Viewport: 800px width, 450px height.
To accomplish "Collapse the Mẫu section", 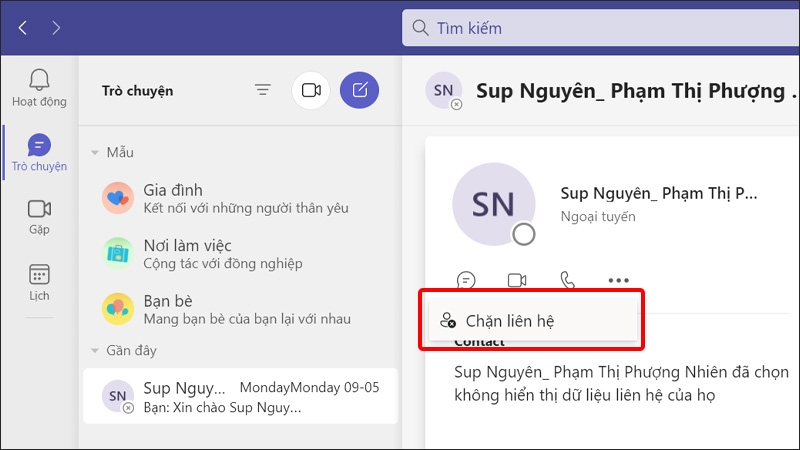I will [95, 153].
